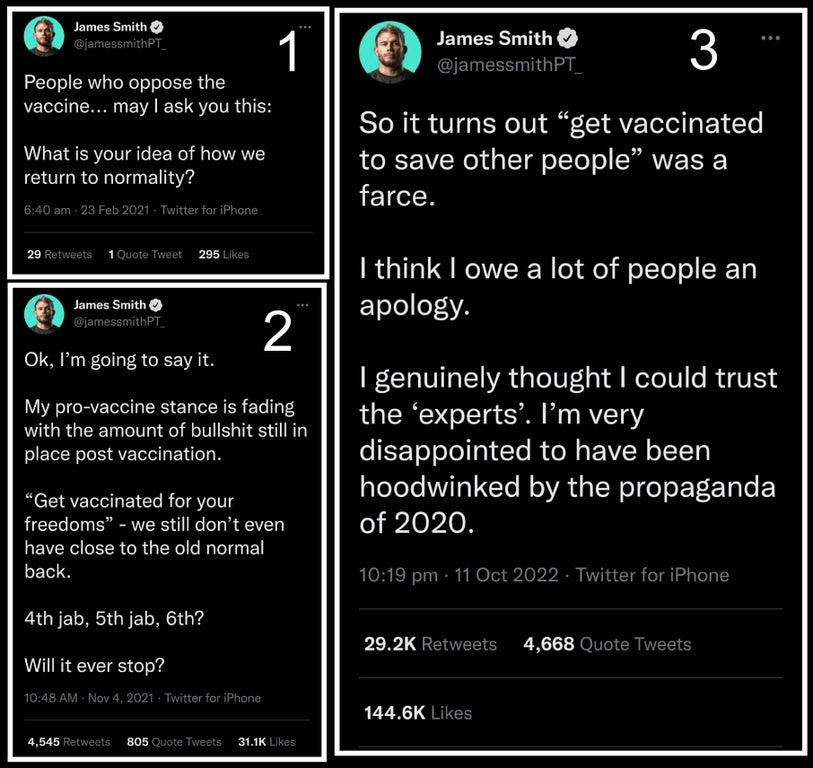The image size is (813, 768).
Task: Click the profile avatar on the return to normality tweet
Action: pos(44,36)
